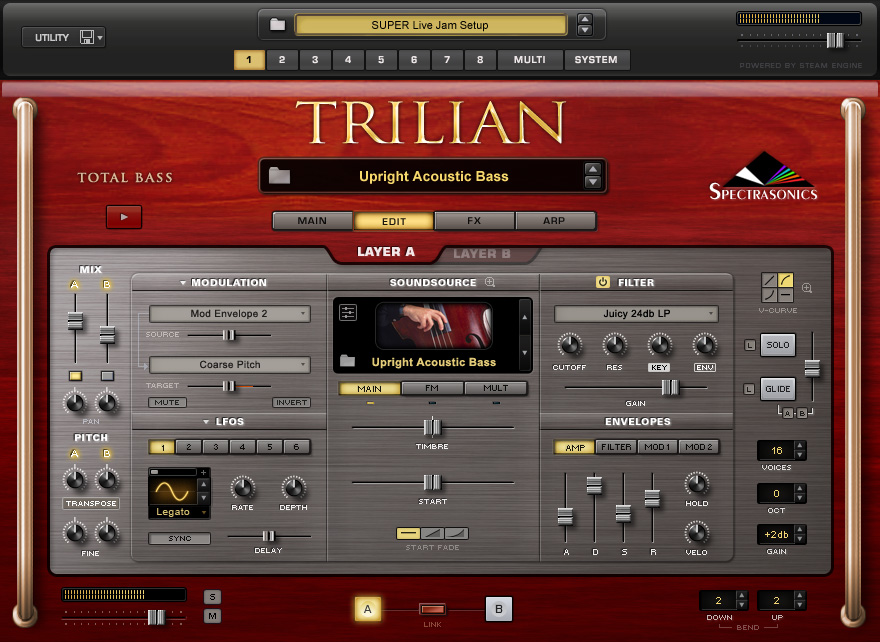Click the red play button under Total Bass
Screen dimensions: 880x642
[124, 216]
